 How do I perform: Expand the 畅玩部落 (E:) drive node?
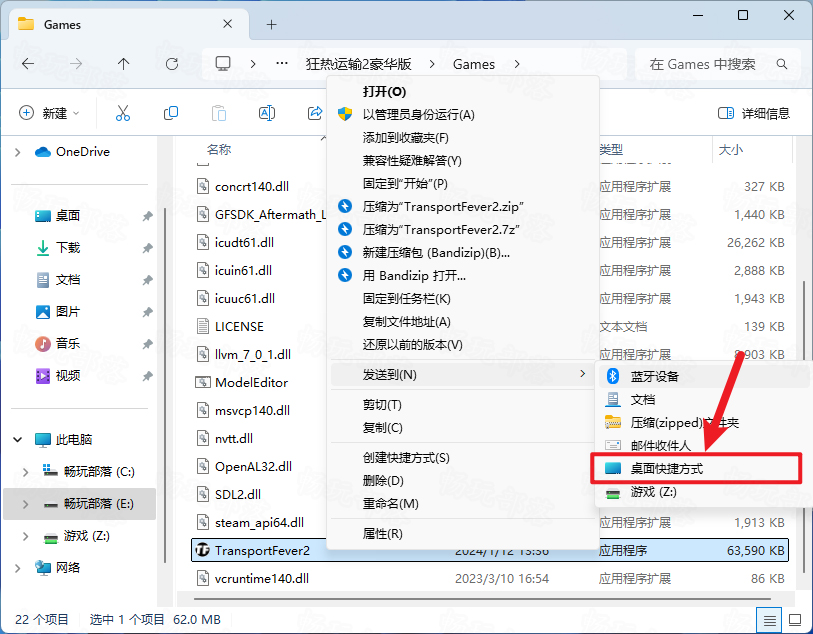click(25, 504)
